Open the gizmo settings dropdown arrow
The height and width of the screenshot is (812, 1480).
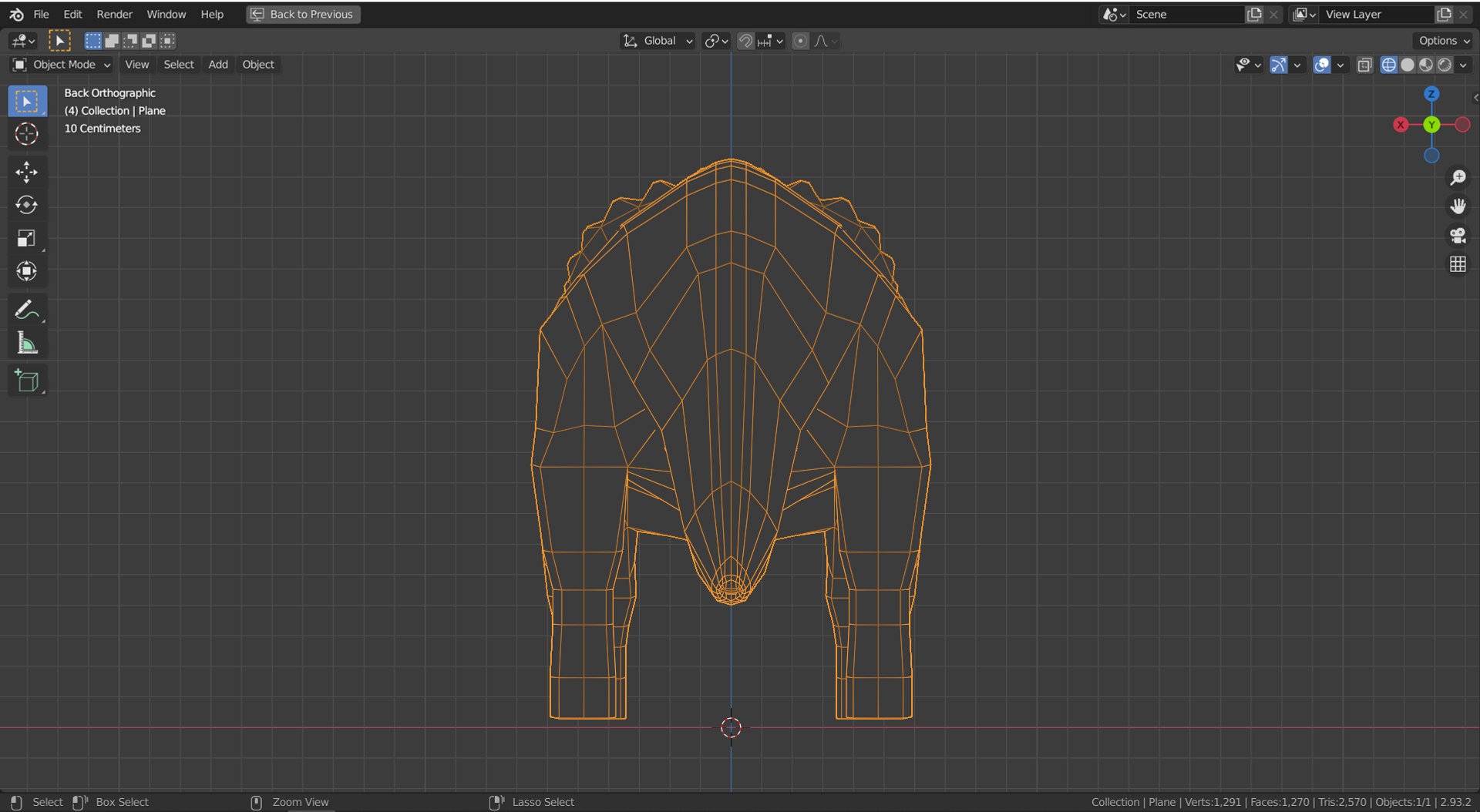coord(1297,65)
